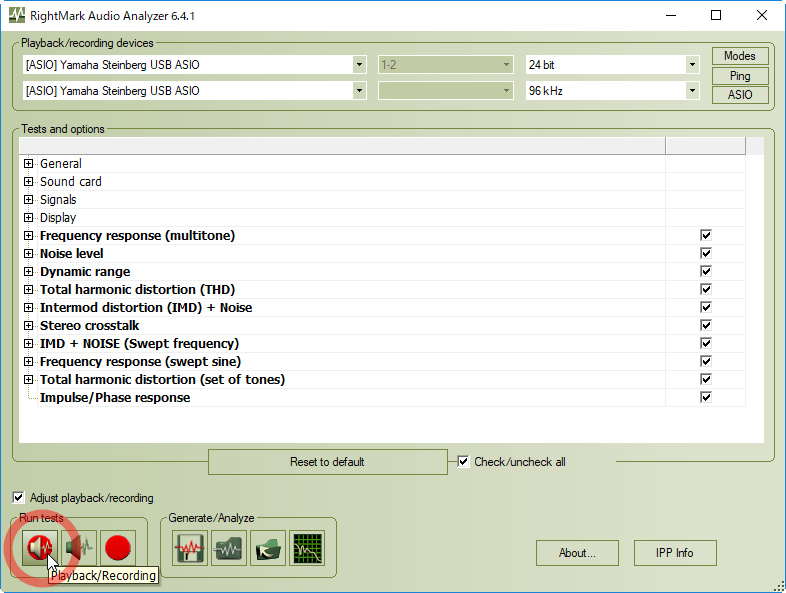Select the Signals row label
786x593 pixels.
58,200
